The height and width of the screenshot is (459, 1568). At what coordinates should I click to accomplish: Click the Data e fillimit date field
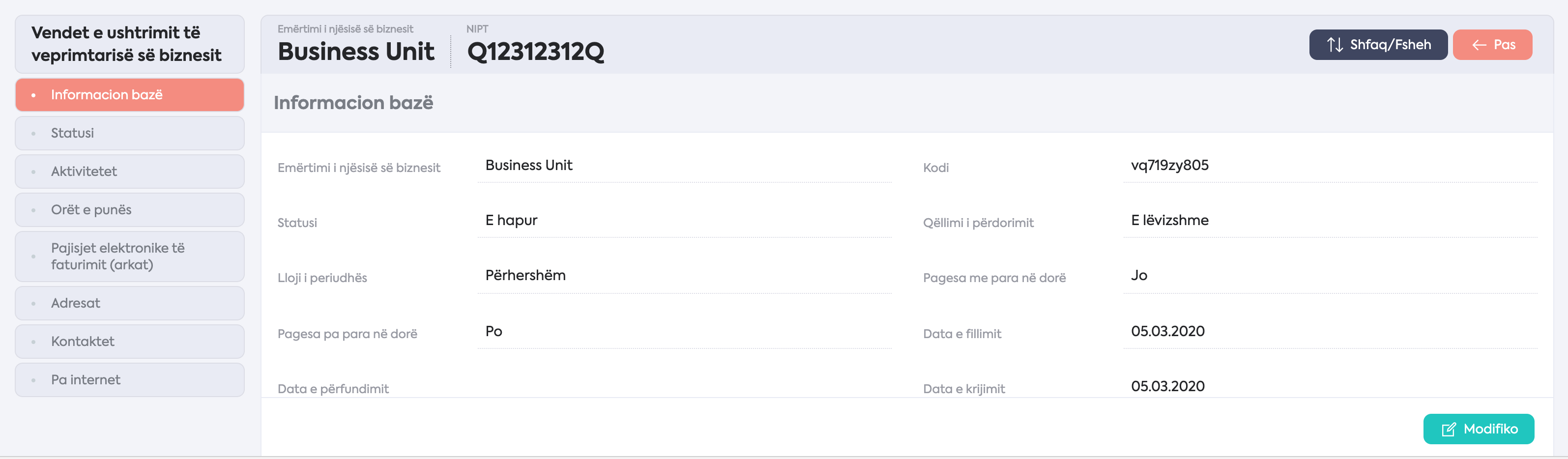pos(1330,332)
